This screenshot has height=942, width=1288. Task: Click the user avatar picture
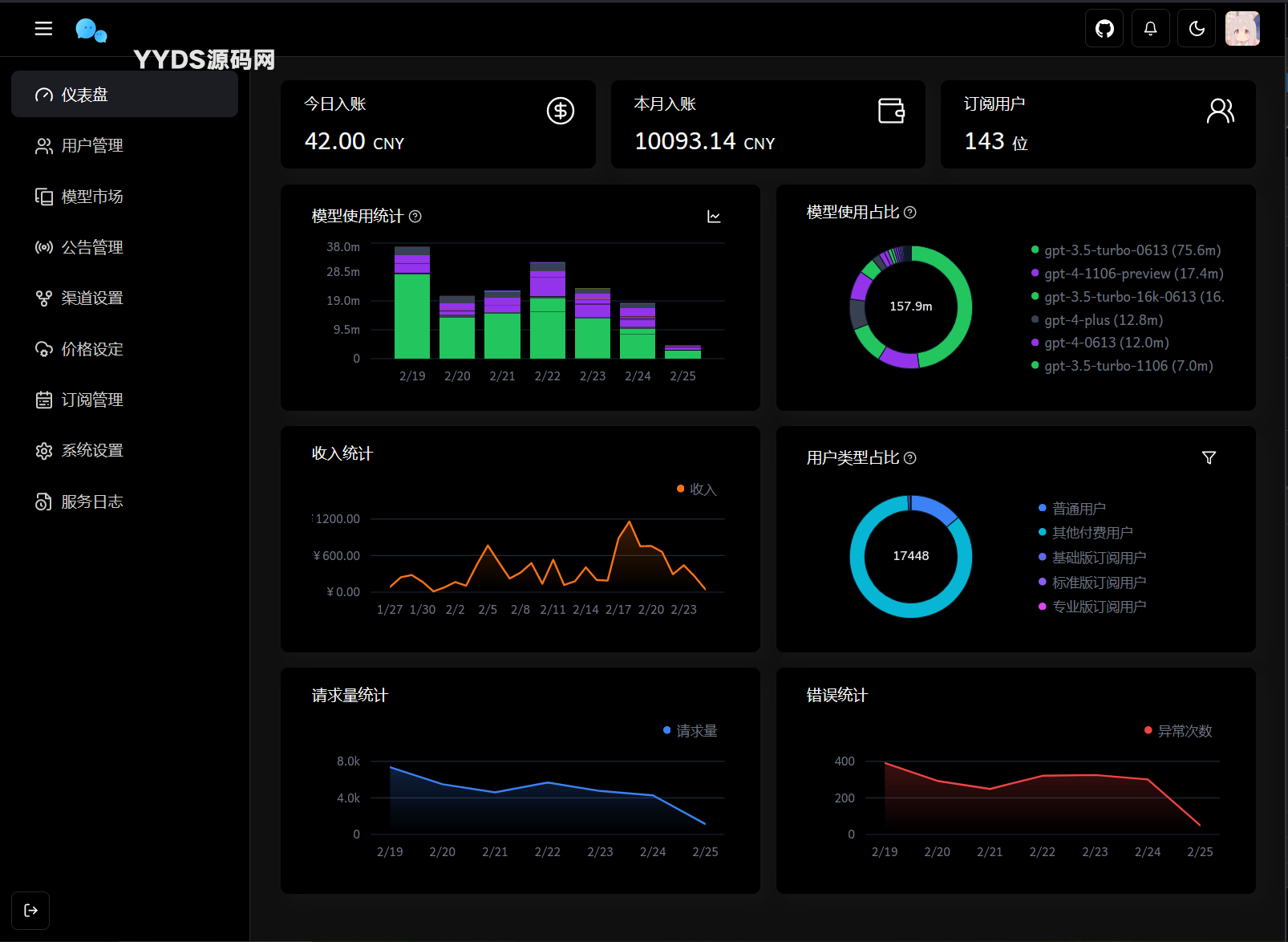pos(1242,29)
